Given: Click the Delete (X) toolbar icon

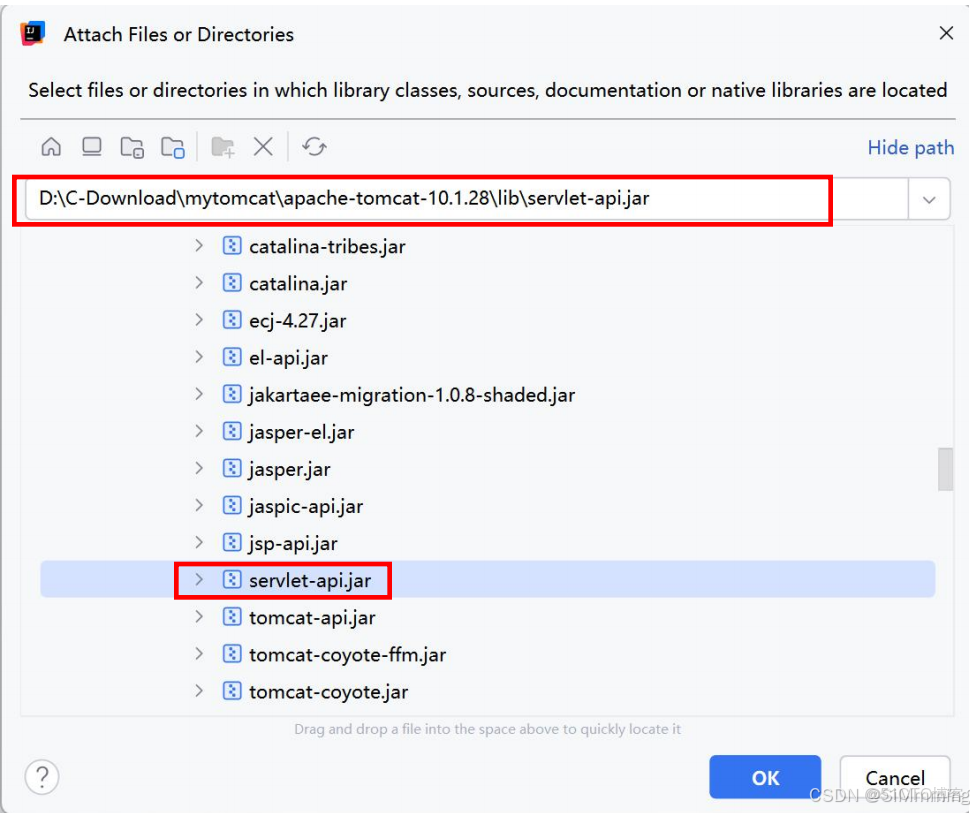Looking at the screenshot, I should 262,146.
